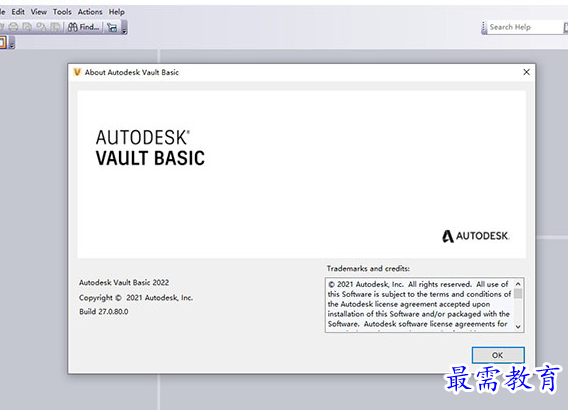Open the View menu
568x410 pixels.
38,12
